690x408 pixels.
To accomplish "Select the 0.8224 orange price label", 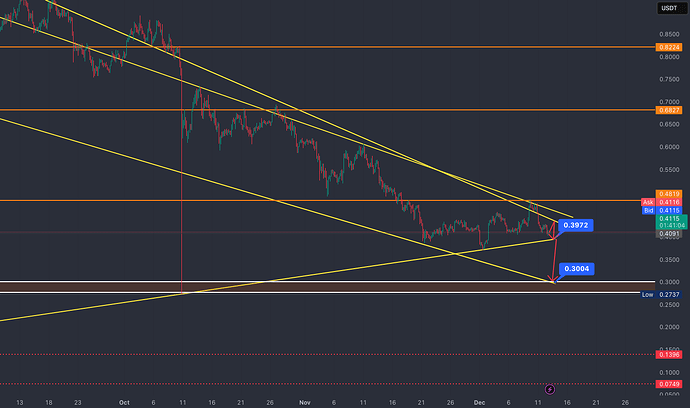I will tap(667, 47).
